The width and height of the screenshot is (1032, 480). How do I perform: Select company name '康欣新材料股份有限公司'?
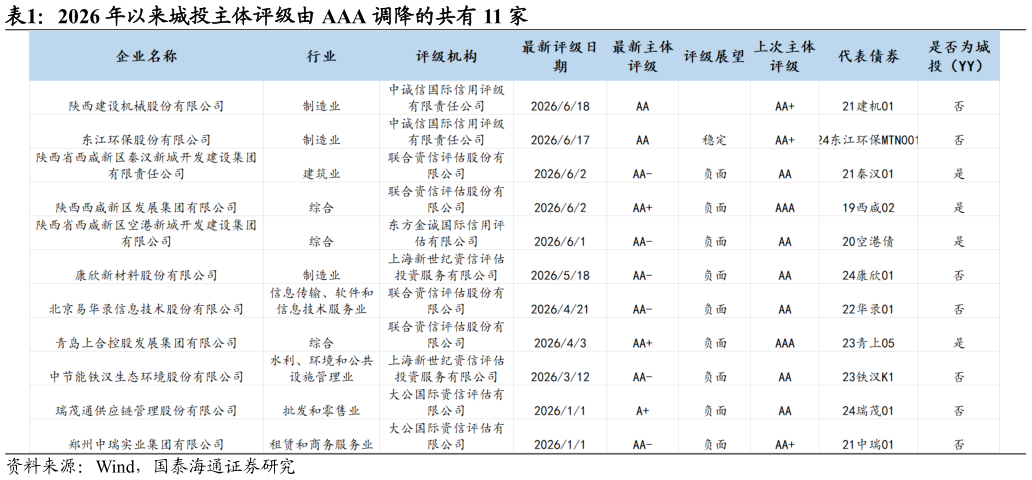(x=146, y=275)
